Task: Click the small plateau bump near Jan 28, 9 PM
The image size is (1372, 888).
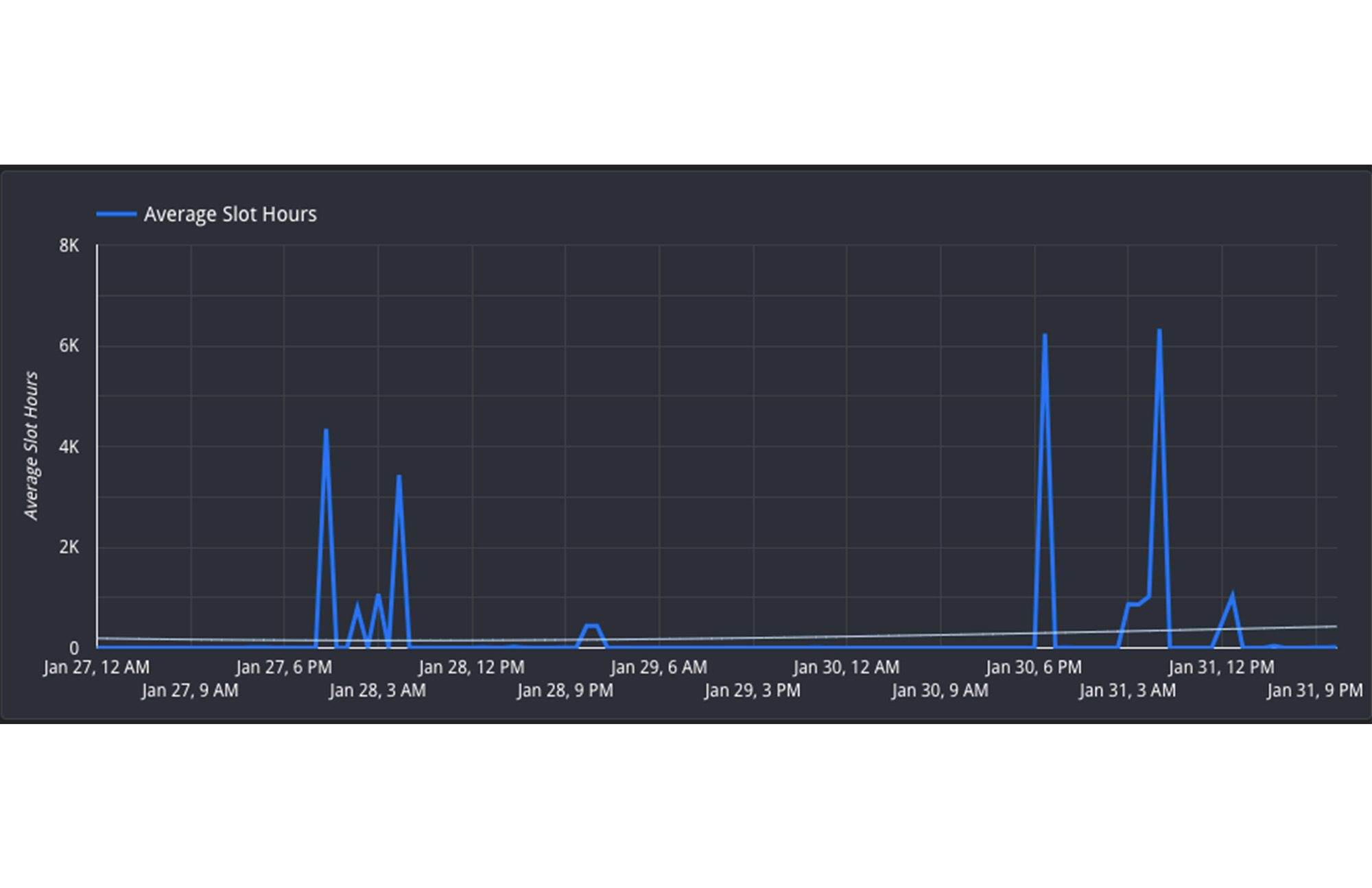Action: (x=591, y=625)
